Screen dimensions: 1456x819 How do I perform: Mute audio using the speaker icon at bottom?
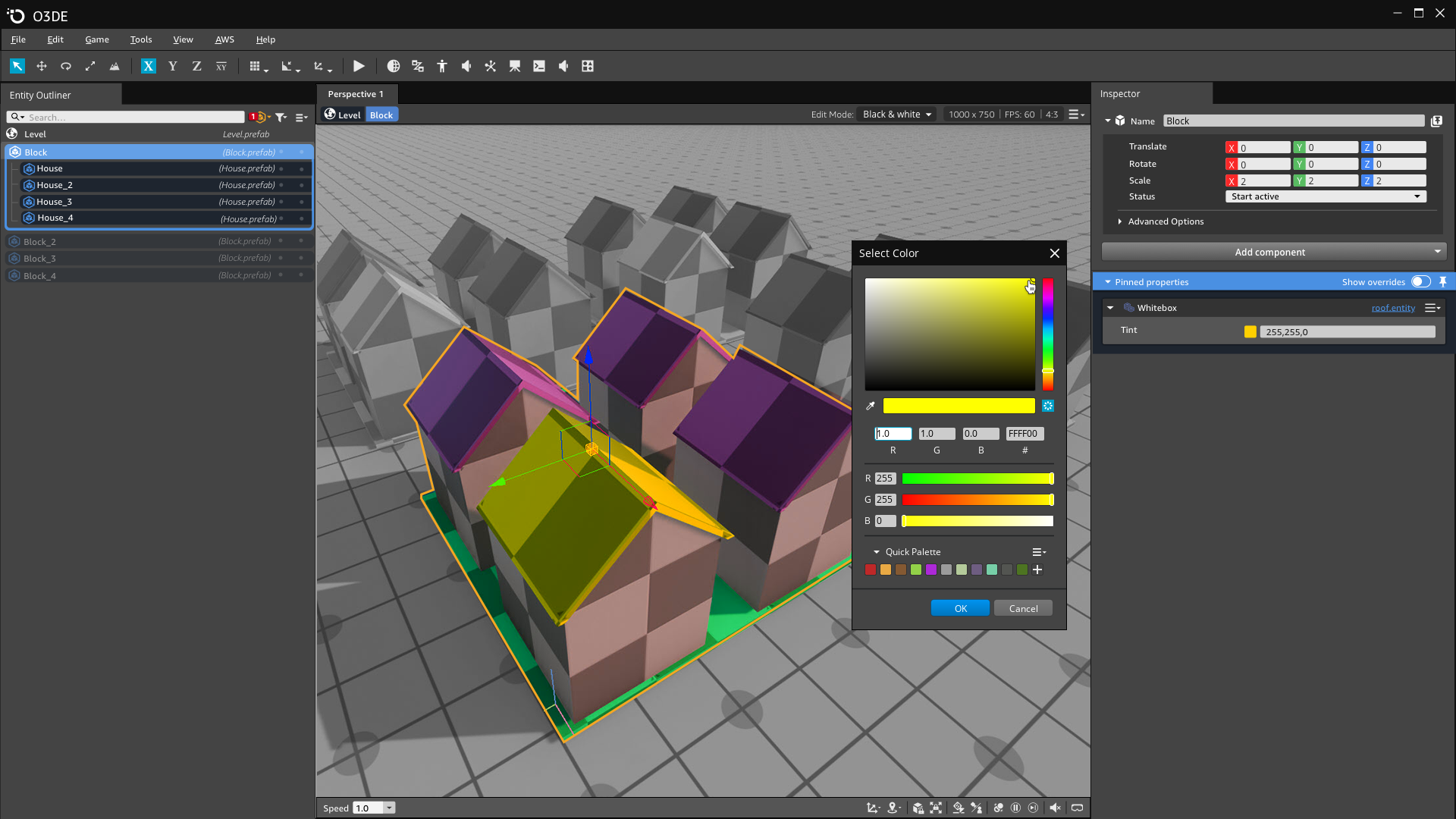(1055, 808)
